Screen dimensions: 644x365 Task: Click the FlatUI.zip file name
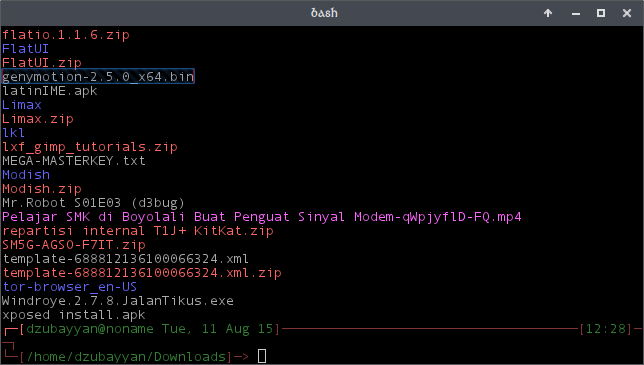click(42, 63)
